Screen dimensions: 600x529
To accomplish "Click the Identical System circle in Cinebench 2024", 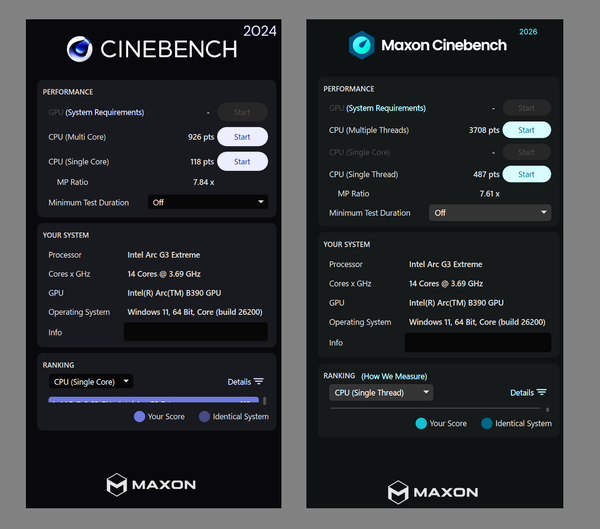I will coord(204,416).
